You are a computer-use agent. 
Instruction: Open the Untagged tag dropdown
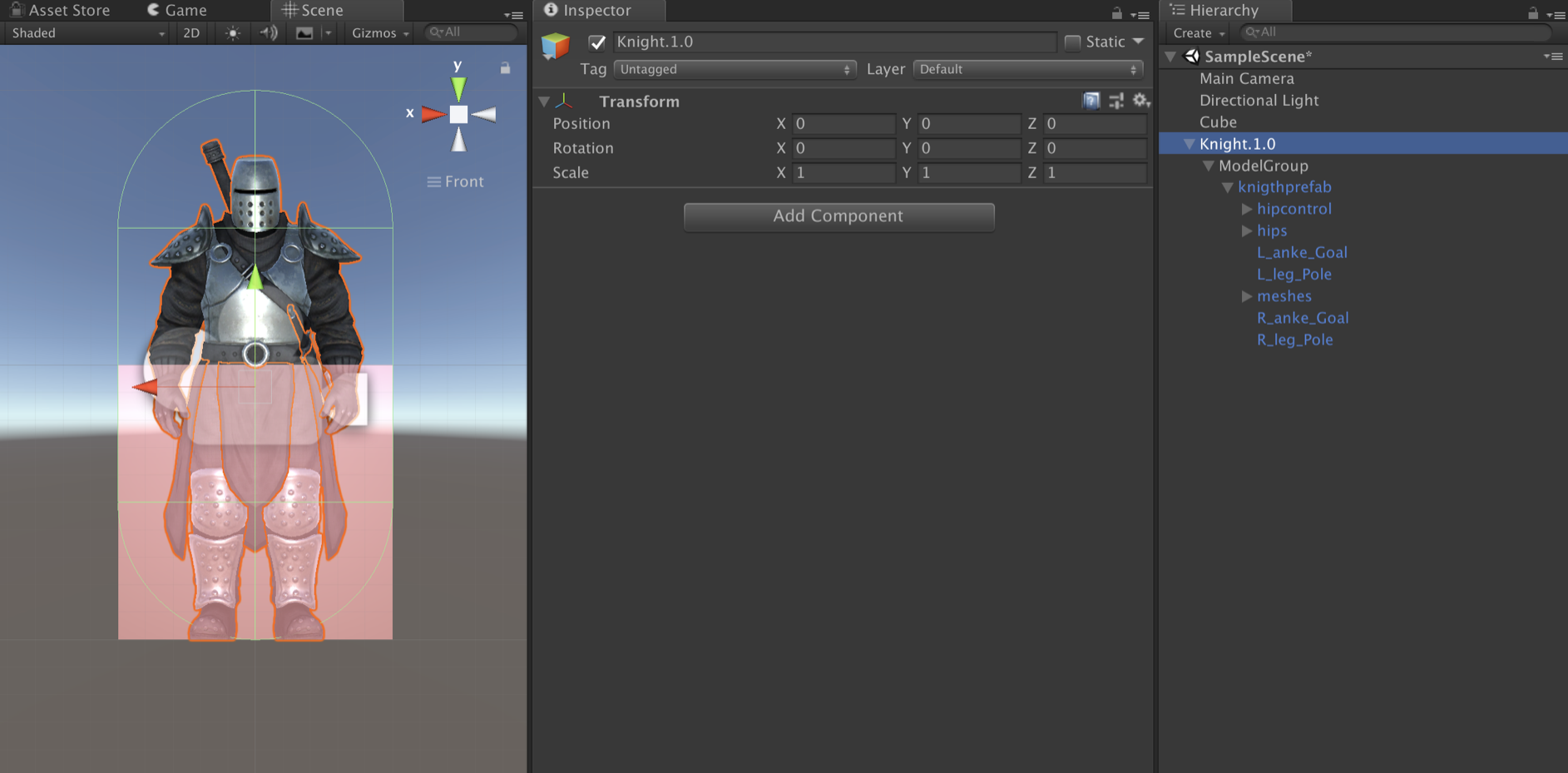(732, 69)
